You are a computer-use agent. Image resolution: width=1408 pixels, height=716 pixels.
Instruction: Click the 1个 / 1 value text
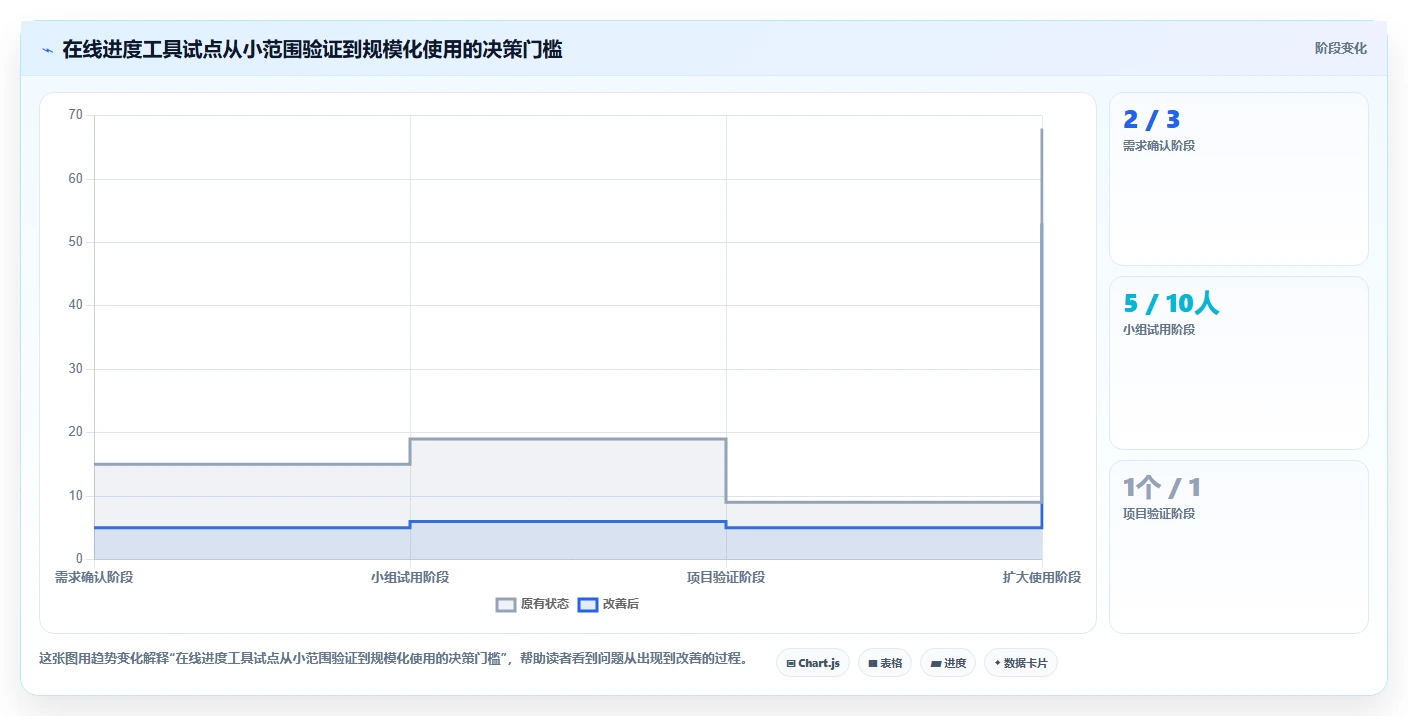pos(1162,488)
